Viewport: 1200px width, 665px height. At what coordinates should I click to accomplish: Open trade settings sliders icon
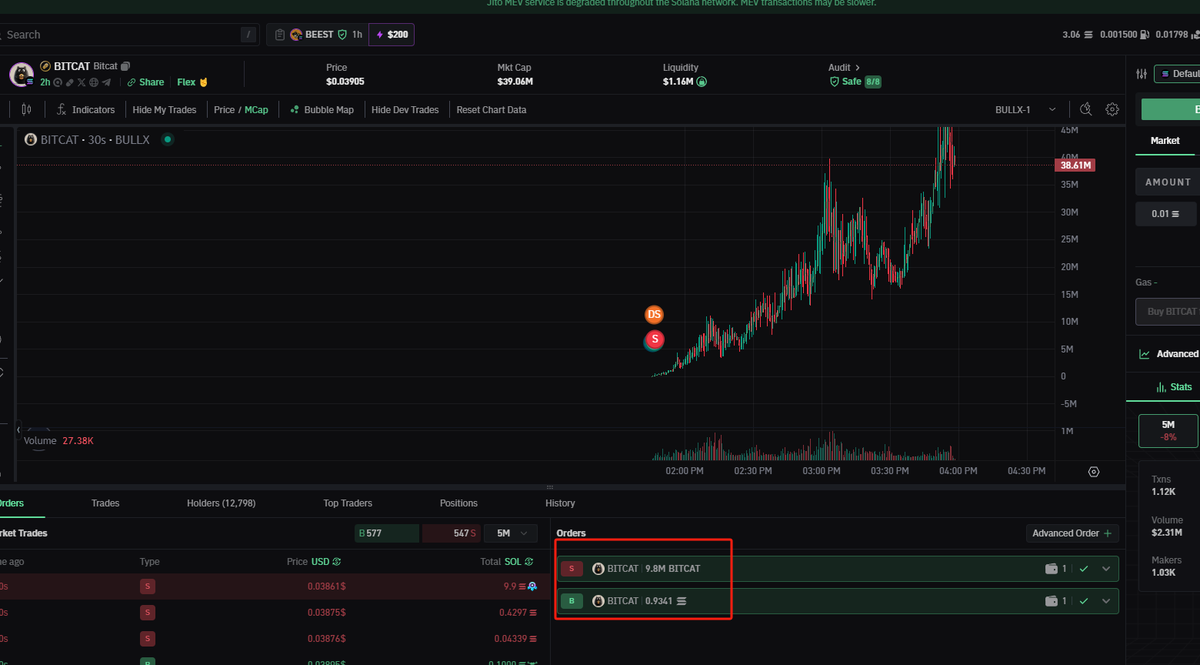pos(1142,74)
